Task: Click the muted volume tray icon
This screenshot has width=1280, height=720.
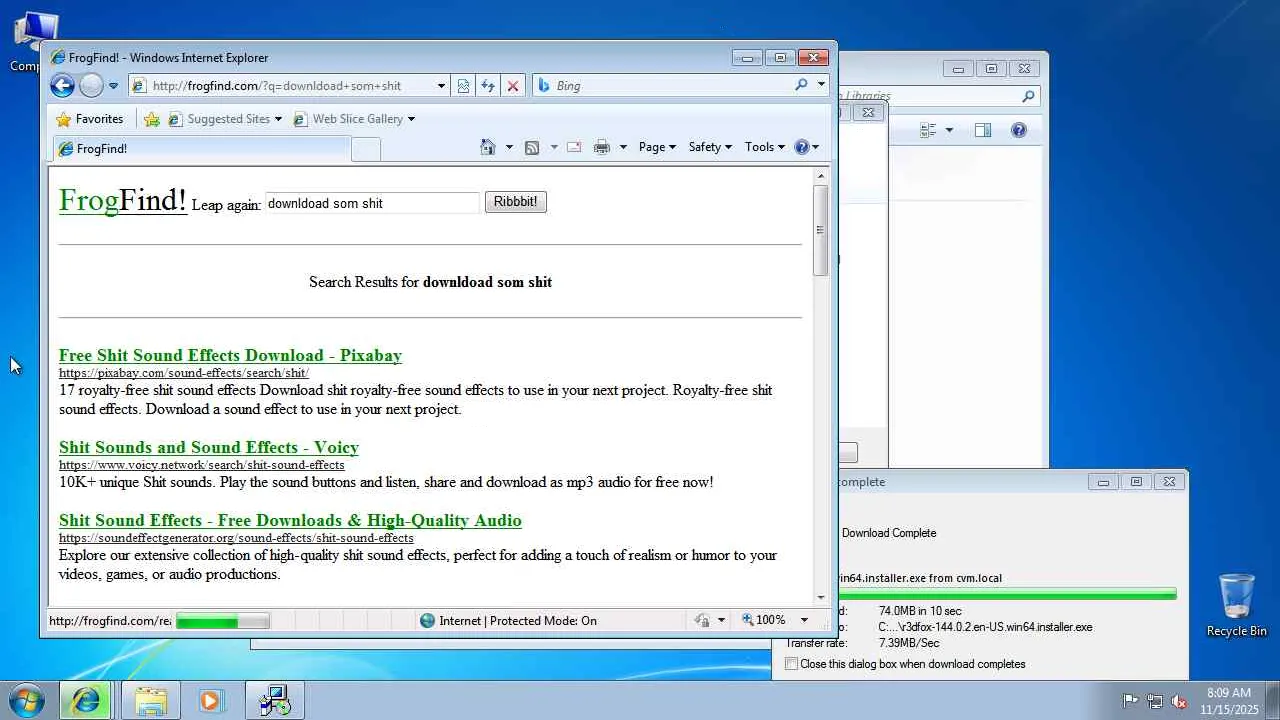Action: [x=1180, y=701]
